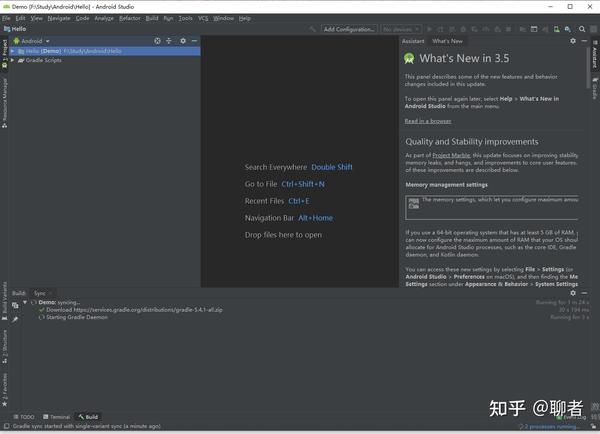Open the SDK Manager icon
The height and width of the screenshot is (434, 600).
coord(568,29)
